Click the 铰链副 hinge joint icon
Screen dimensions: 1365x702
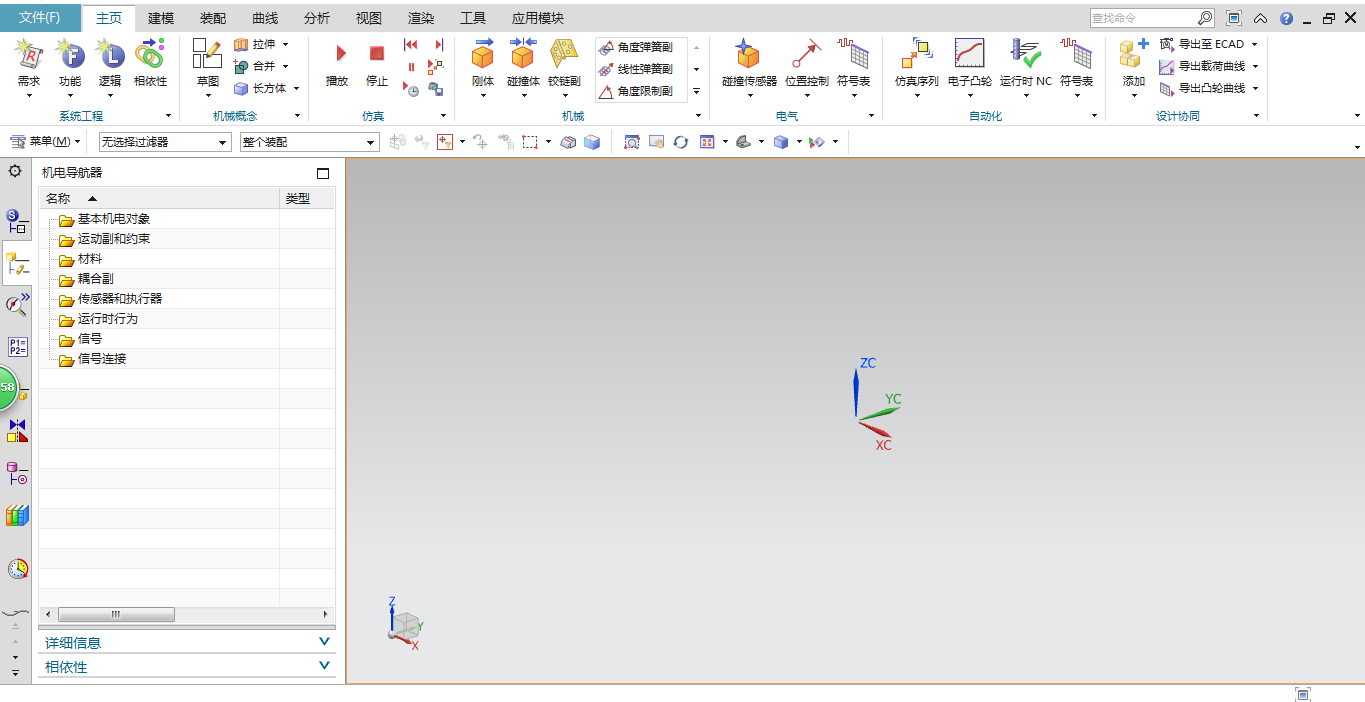coord(564,56)
